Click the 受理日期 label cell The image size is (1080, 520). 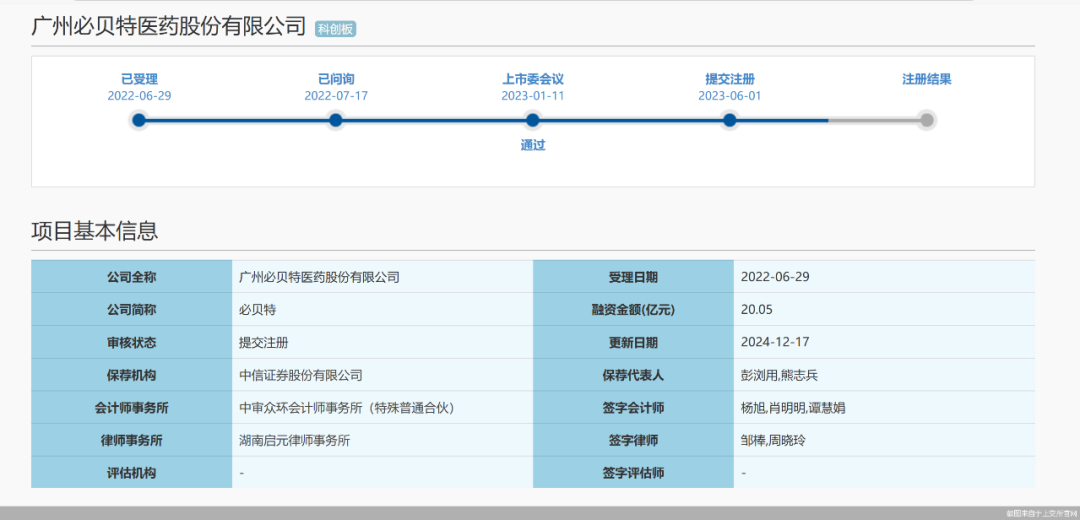coord(634,278)
